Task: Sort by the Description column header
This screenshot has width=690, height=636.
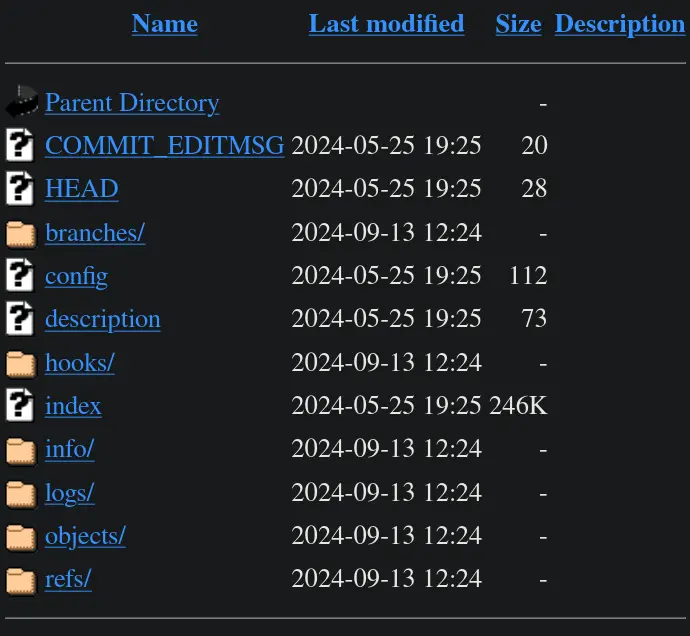Action: click(x=620, y=24)
